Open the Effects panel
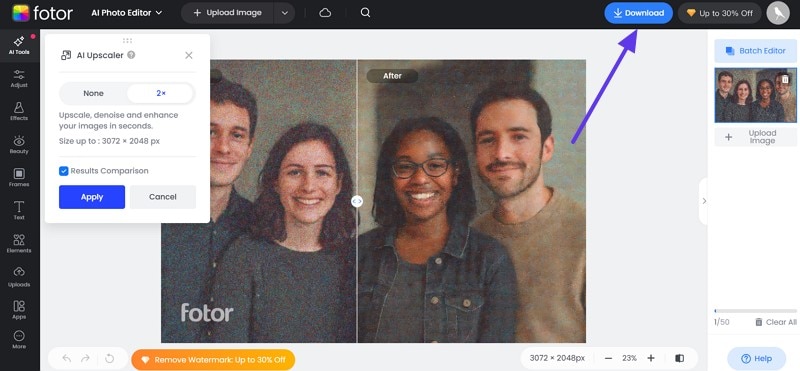This screenshot has height=371, width=800. pyautogui.click(x=19, y=111)
